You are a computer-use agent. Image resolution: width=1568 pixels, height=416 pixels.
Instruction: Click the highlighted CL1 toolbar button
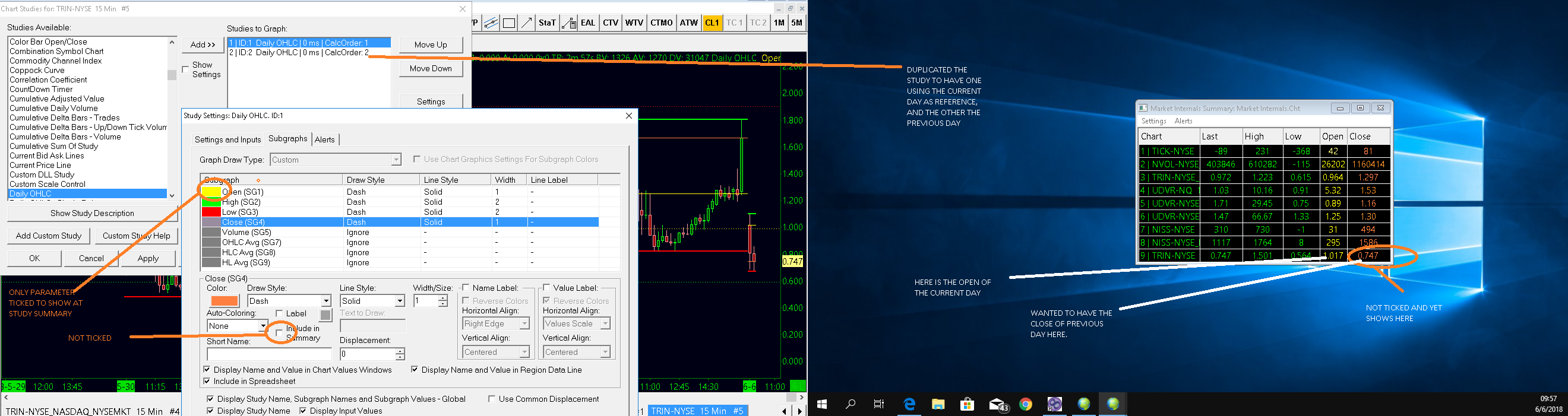[712, 23]
